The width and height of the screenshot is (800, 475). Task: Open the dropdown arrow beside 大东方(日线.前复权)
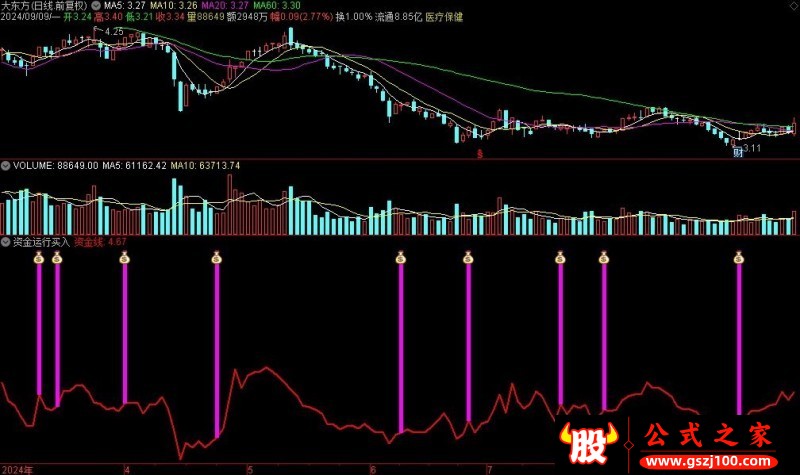(x=96, y=6)
